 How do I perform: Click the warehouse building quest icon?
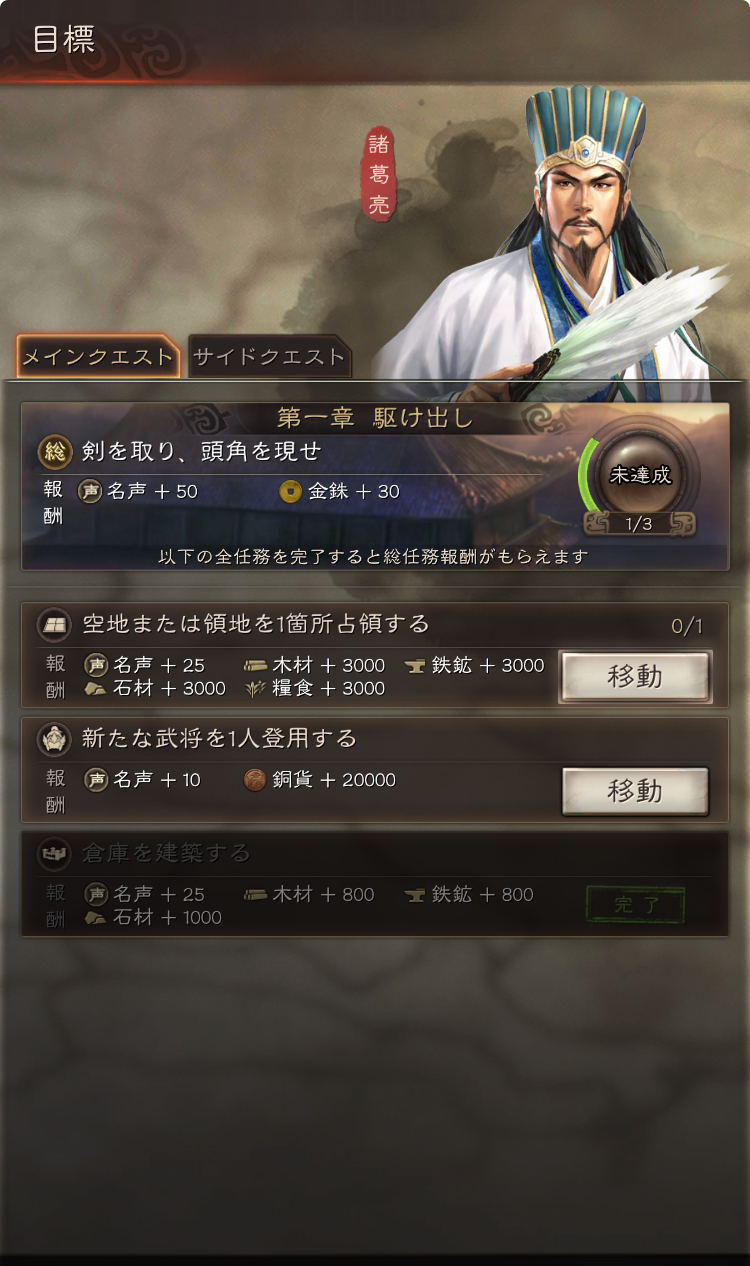[54, 853]
